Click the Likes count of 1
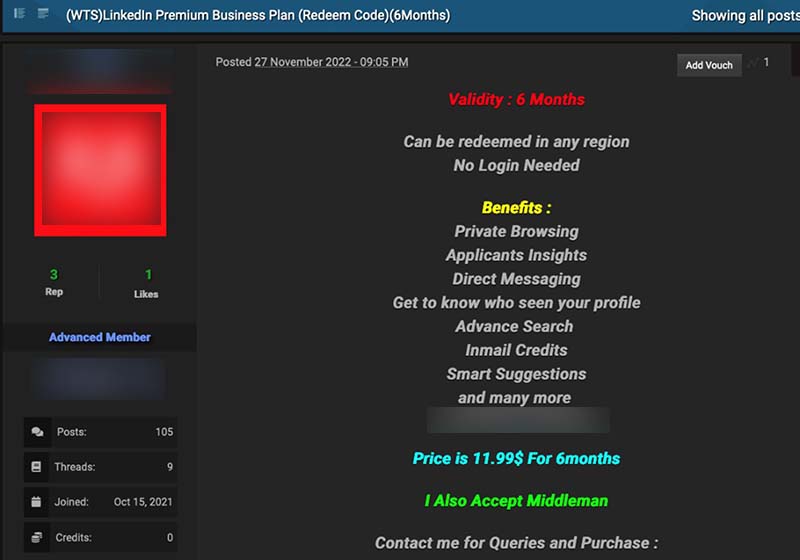 (147, 275)
